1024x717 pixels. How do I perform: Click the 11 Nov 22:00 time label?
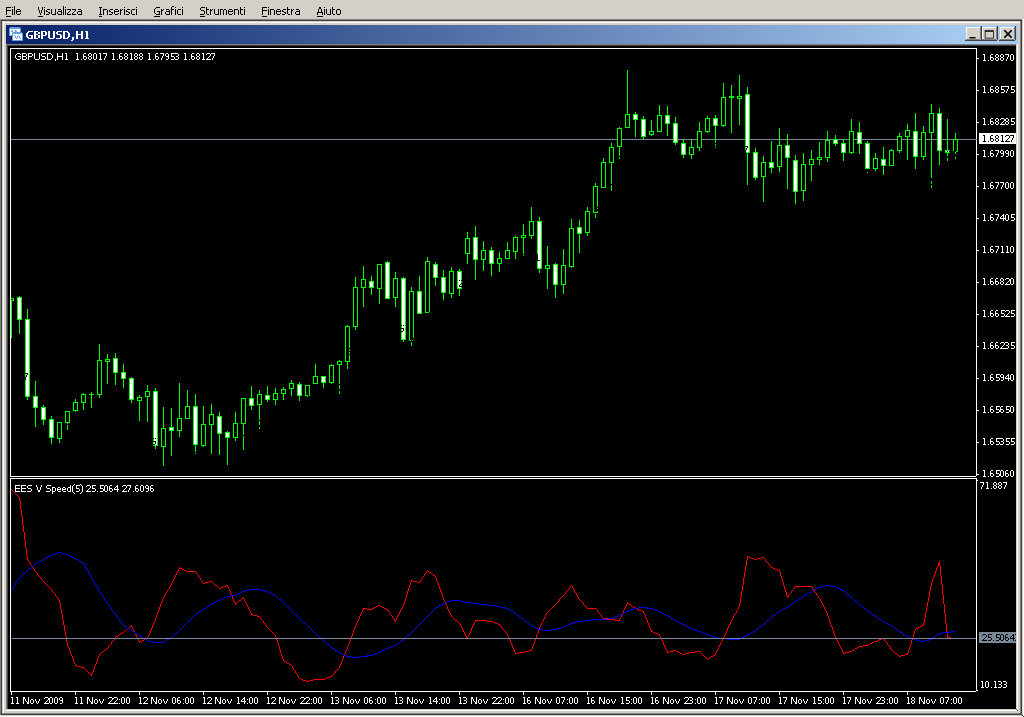pos(102,701)
